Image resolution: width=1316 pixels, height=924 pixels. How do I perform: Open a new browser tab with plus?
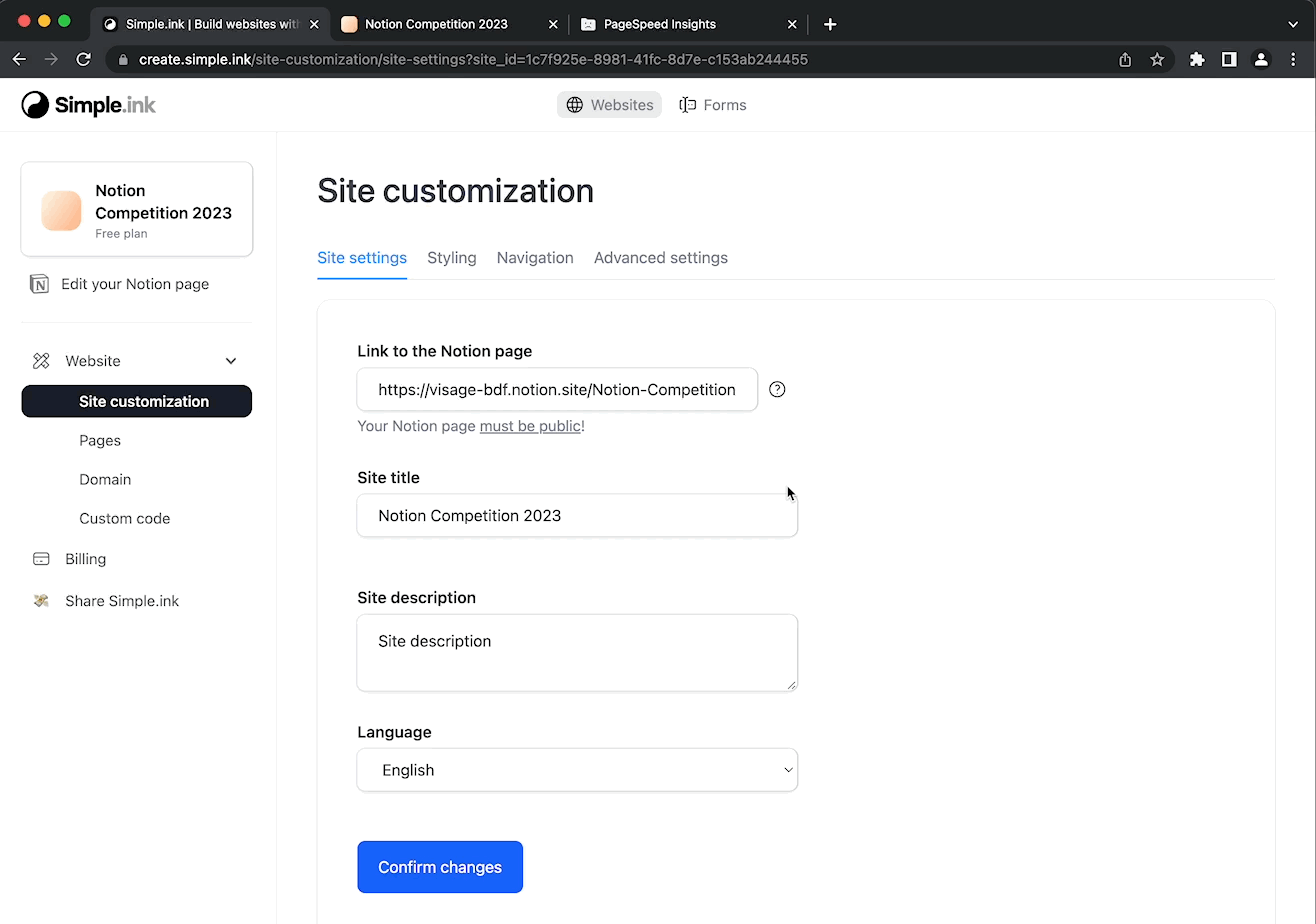click(x=830, y=24)
